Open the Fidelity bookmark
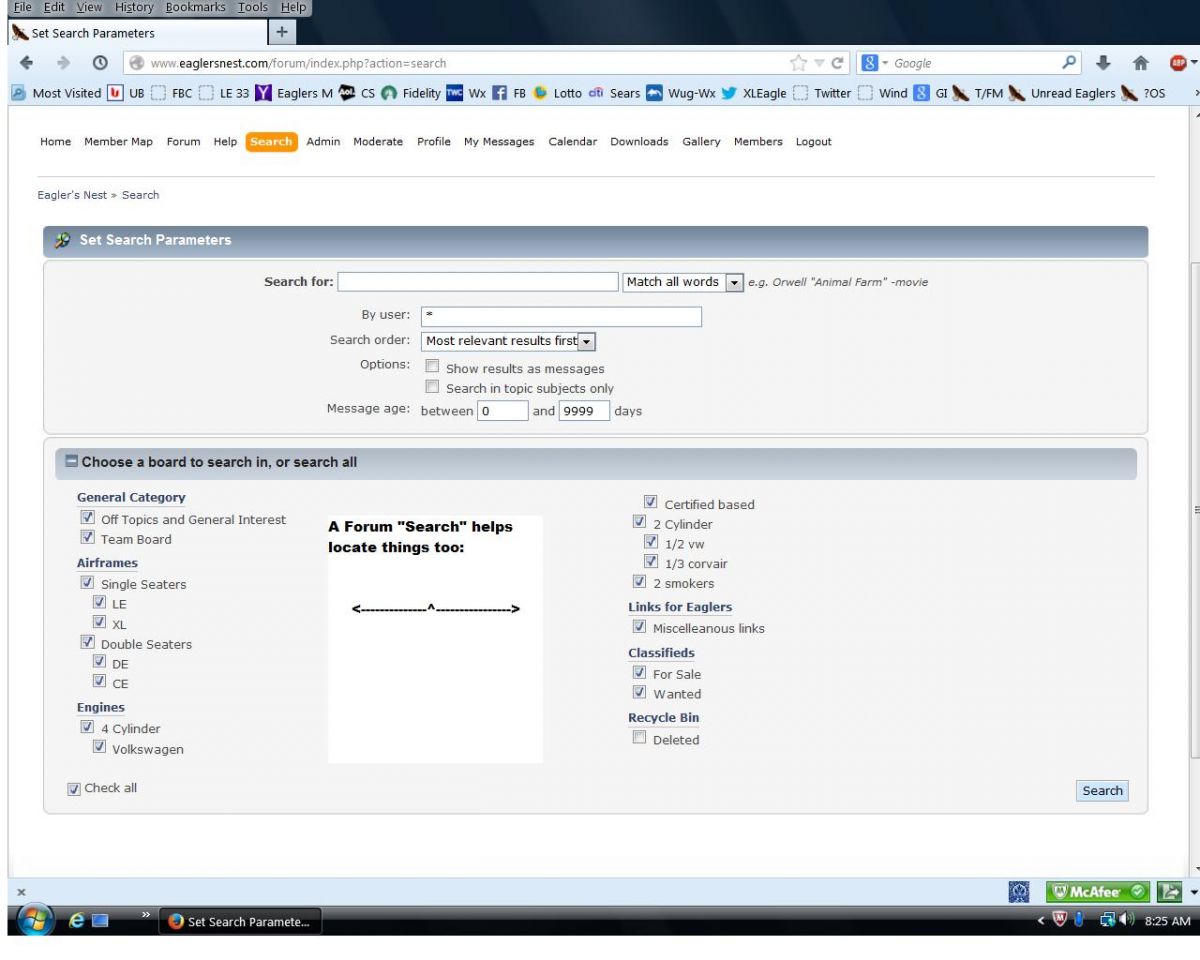Viewport: 1200px width, 960px height. click(x=411, y=93)
